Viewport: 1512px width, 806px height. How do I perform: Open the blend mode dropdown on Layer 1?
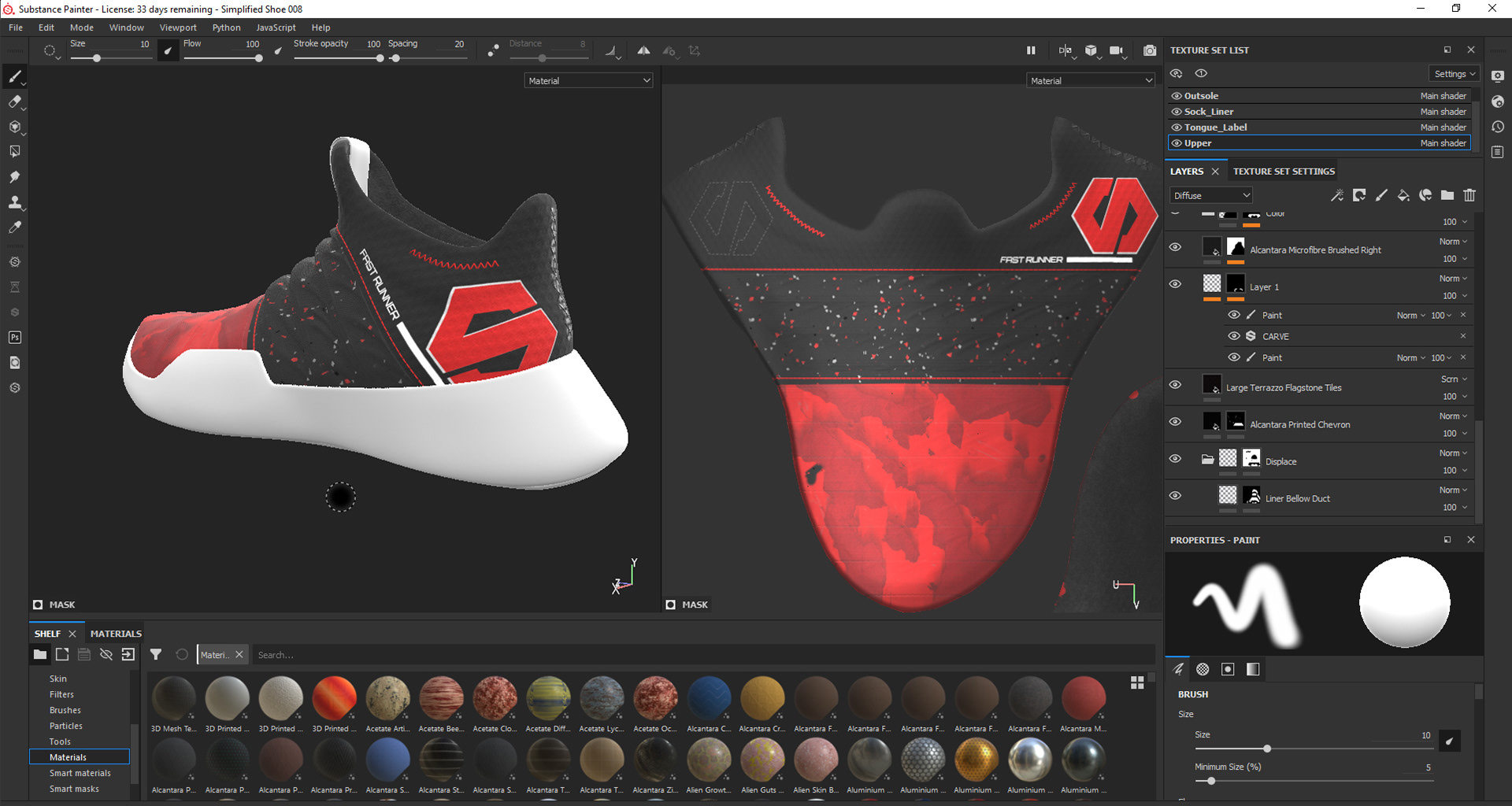(1453, 278)
